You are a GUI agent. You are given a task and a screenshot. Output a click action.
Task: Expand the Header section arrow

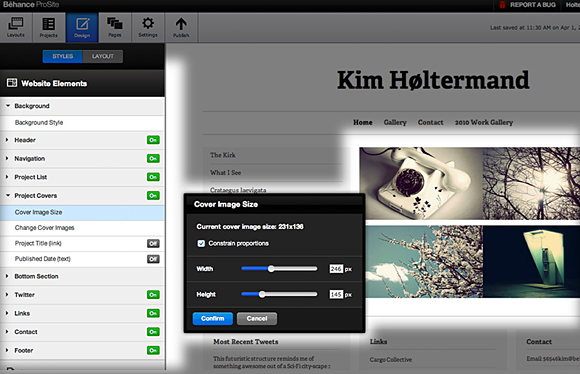coord(7,140)
